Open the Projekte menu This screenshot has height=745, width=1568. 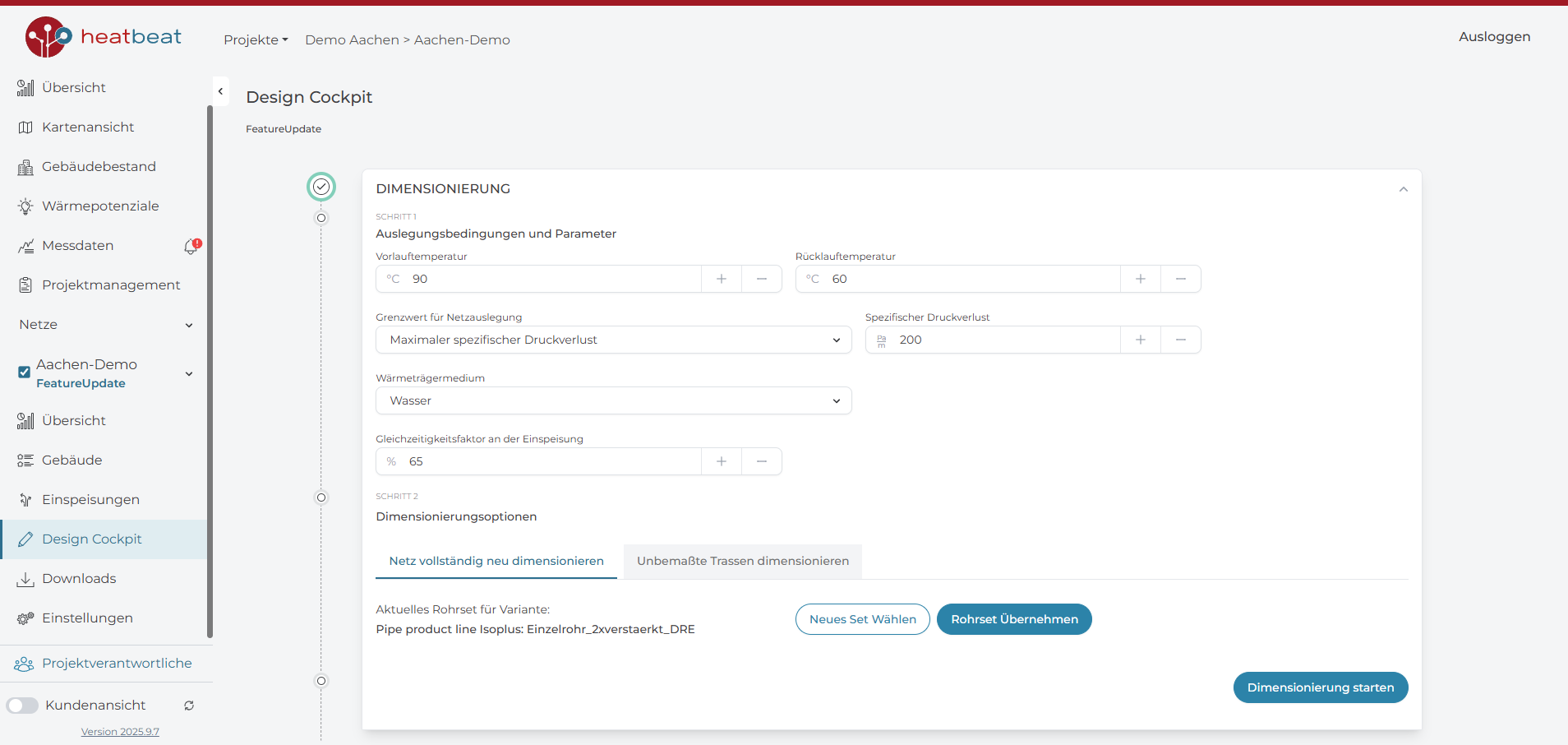tap(256, 40)
